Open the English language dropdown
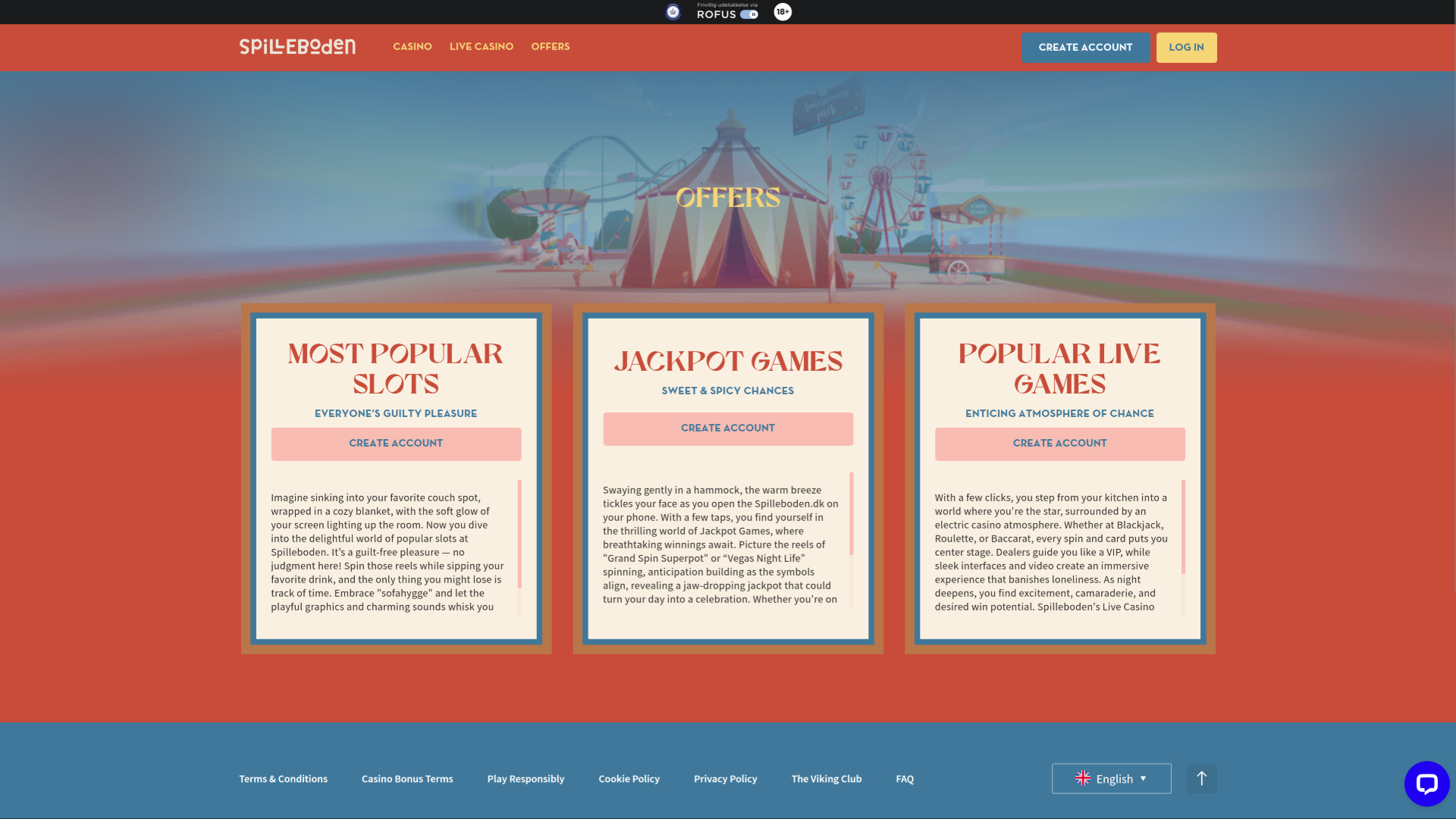This screenshot has height=819, width=1456. [1112, 778]
